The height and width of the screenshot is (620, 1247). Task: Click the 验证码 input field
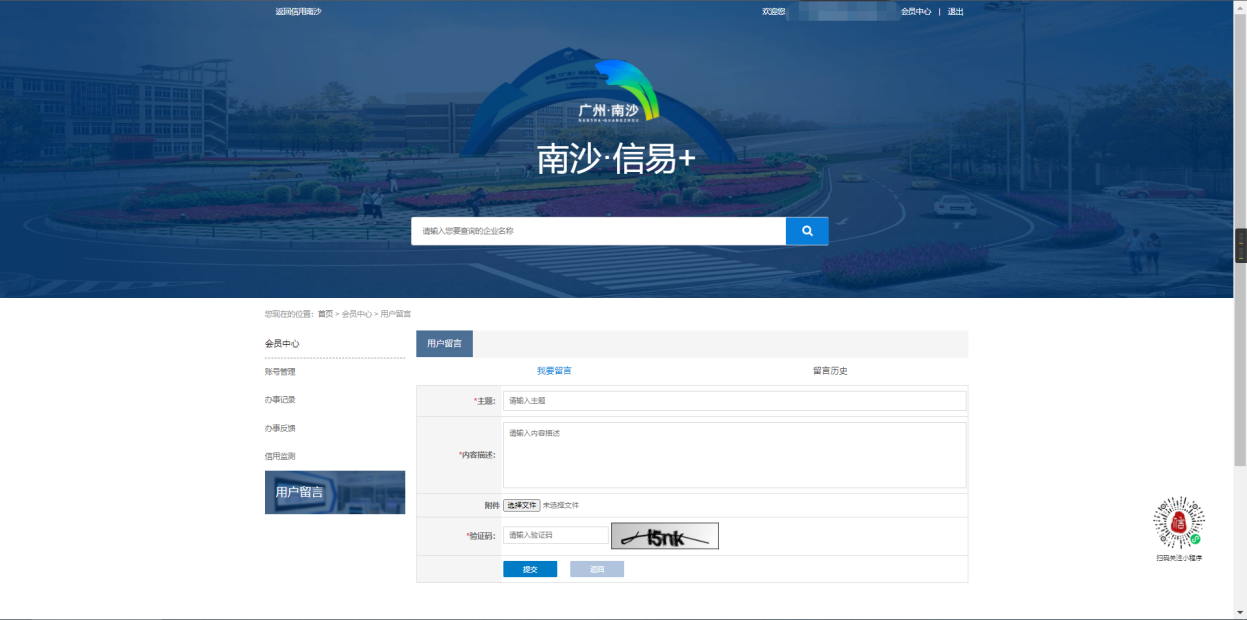(555, 535)
